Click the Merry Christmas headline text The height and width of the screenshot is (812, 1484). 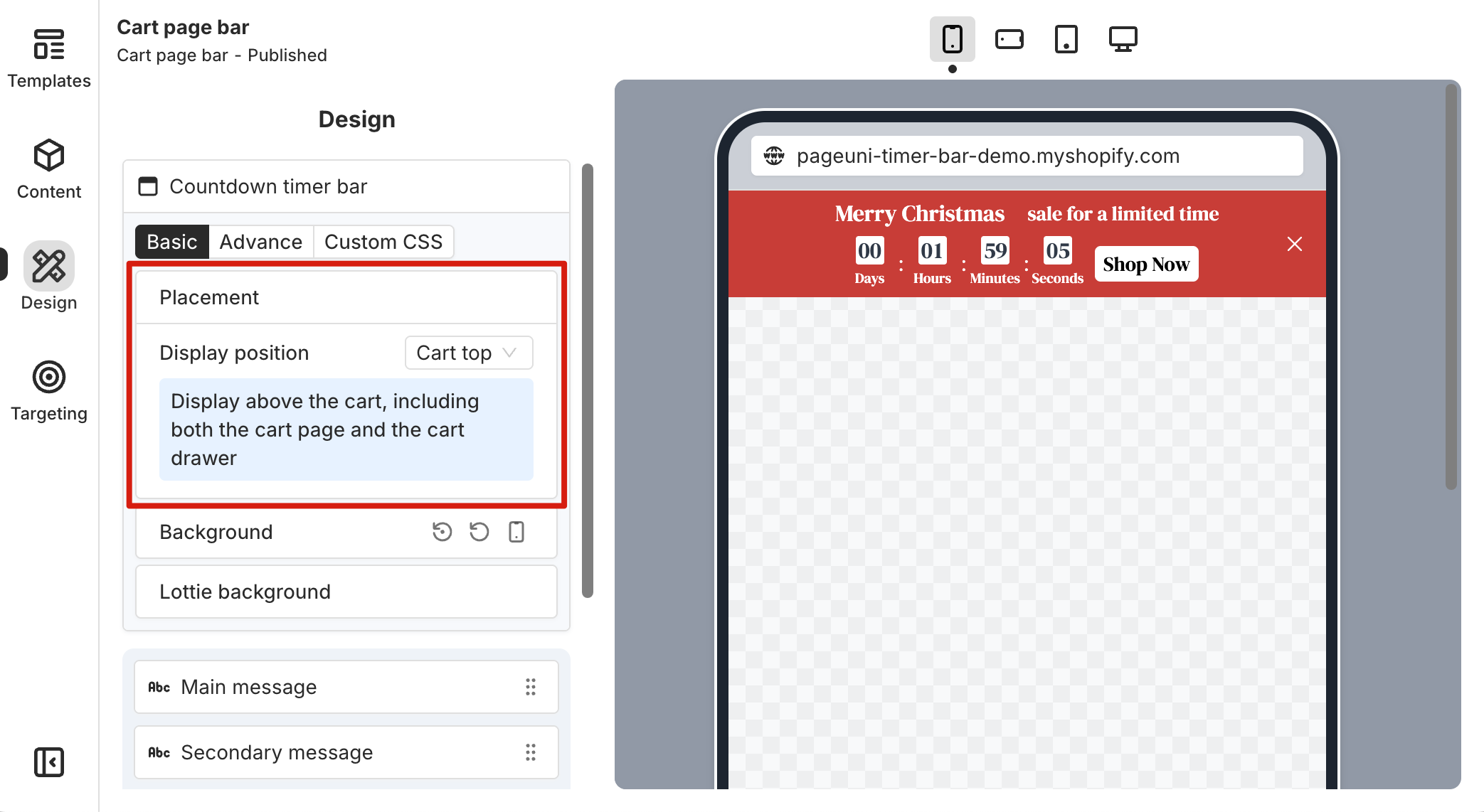pos(919,214)
